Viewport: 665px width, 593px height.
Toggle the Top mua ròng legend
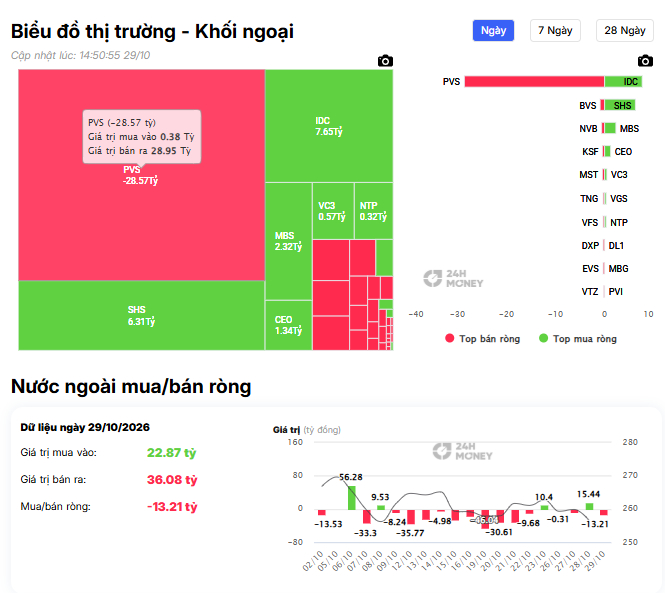tap(578, 338)
